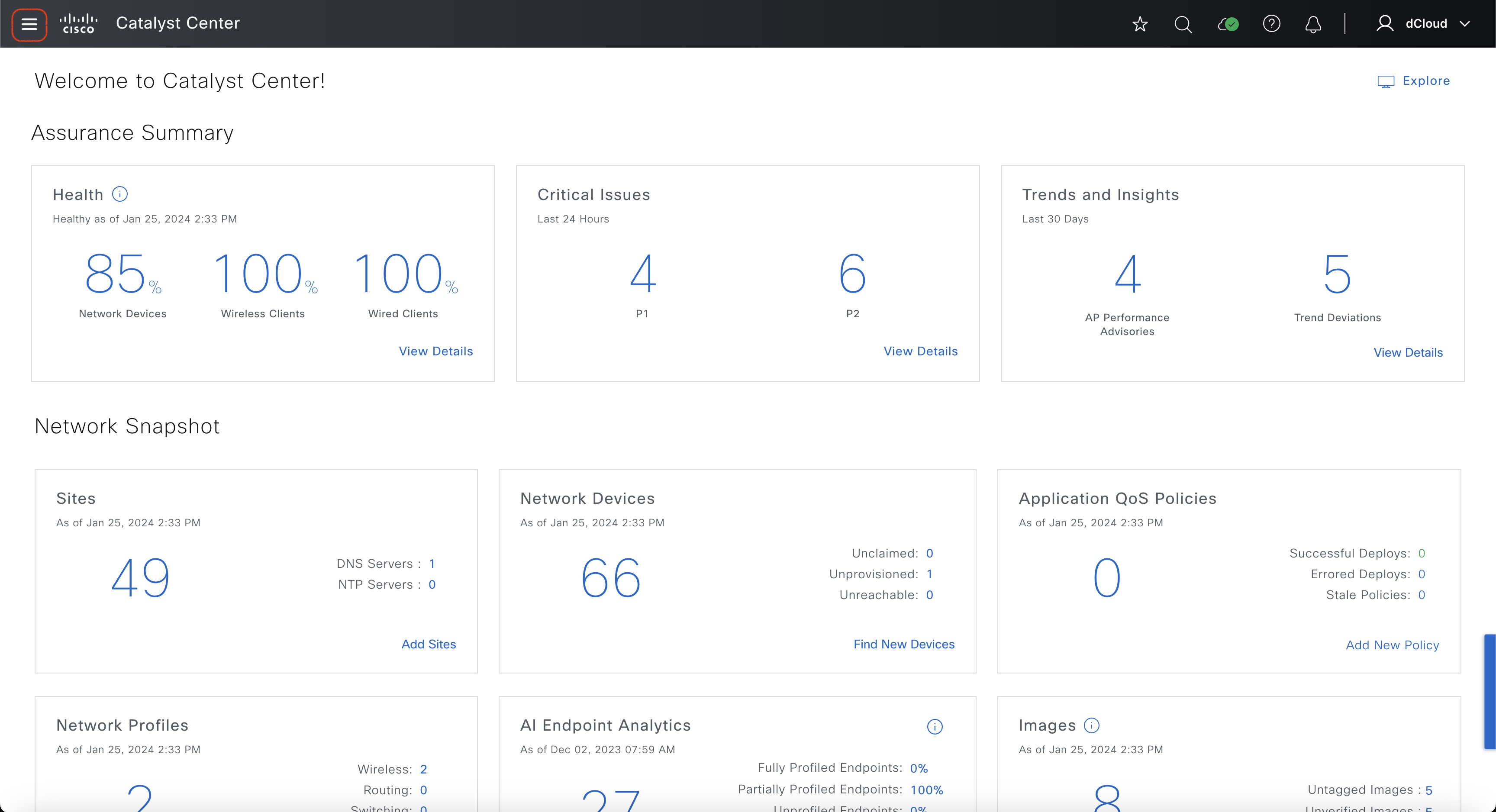1496x812 pixels.
Task: Click Application QoS Policies total 0
Action: [1107, 577]
